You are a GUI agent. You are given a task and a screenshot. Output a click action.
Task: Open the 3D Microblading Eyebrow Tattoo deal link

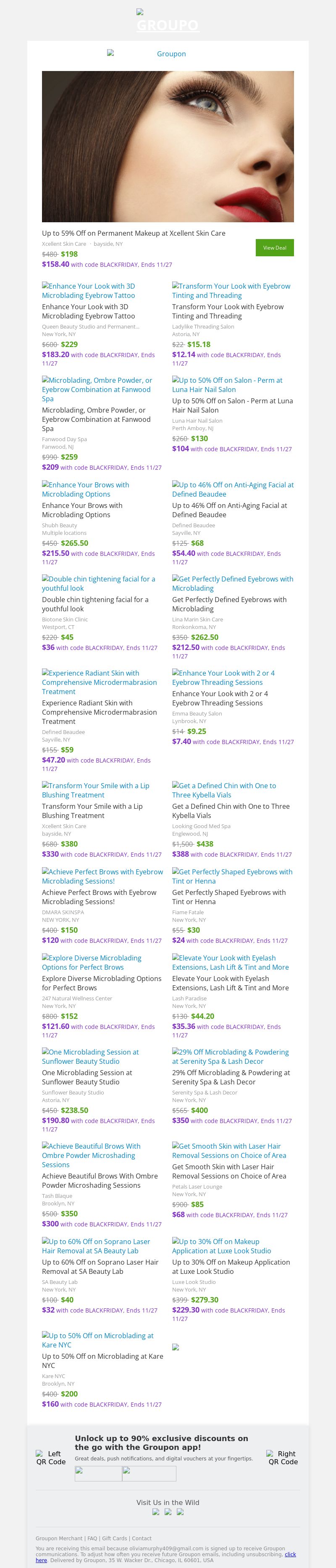[x=88, y=290]
